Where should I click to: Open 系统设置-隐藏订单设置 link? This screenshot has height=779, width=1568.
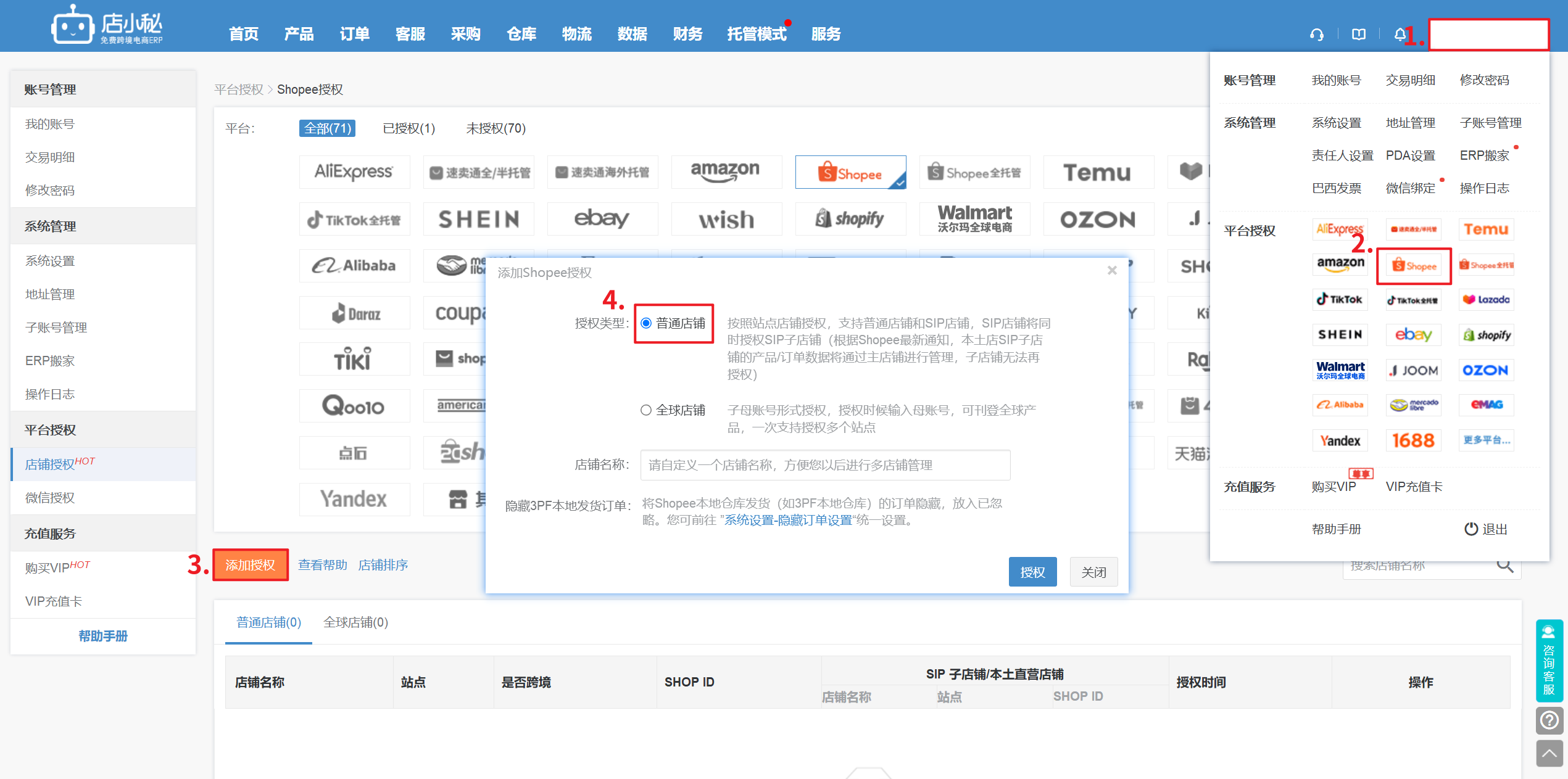(x=787, y=521)
